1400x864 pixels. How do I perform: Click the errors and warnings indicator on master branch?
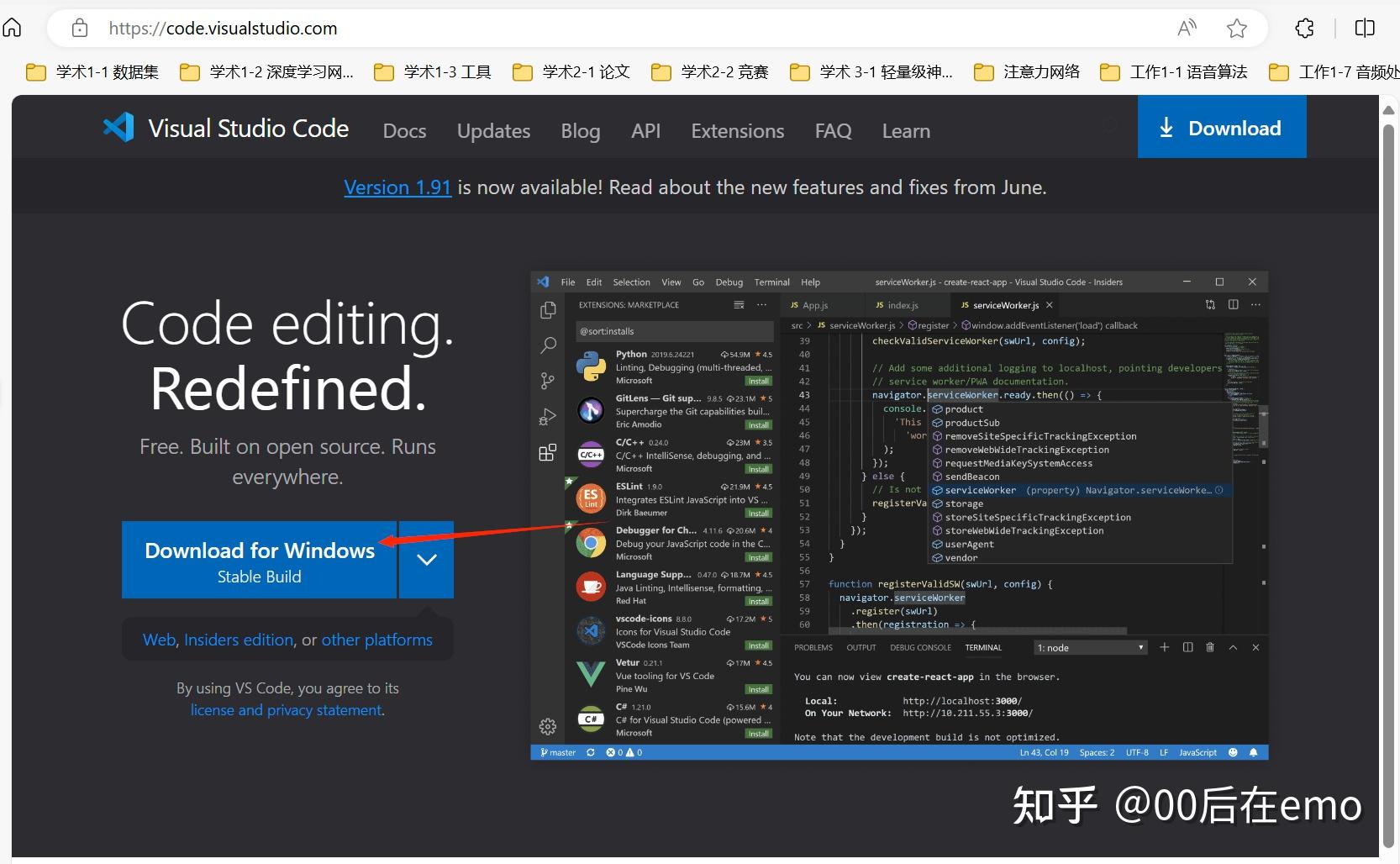pos(623,752)
